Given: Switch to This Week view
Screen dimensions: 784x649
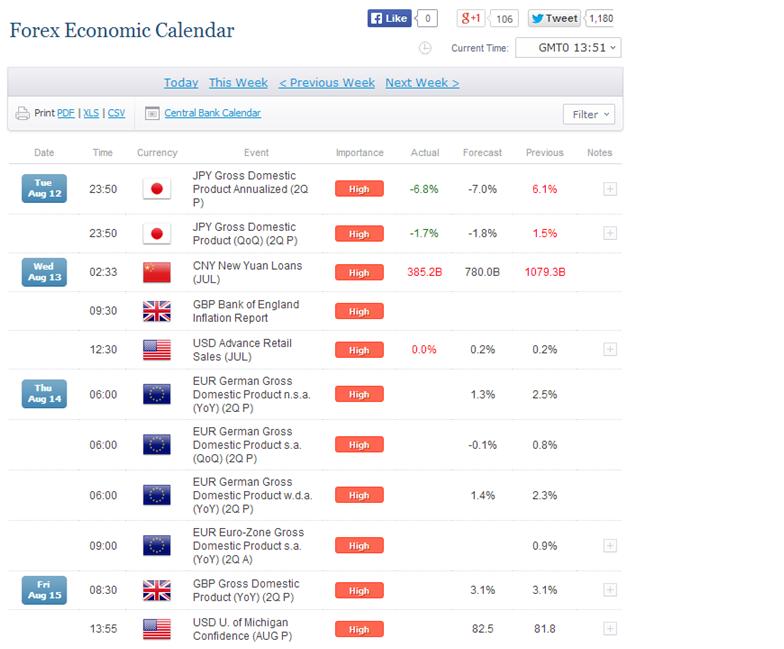Looking at the screenshot, I should (x=238, y=83).
